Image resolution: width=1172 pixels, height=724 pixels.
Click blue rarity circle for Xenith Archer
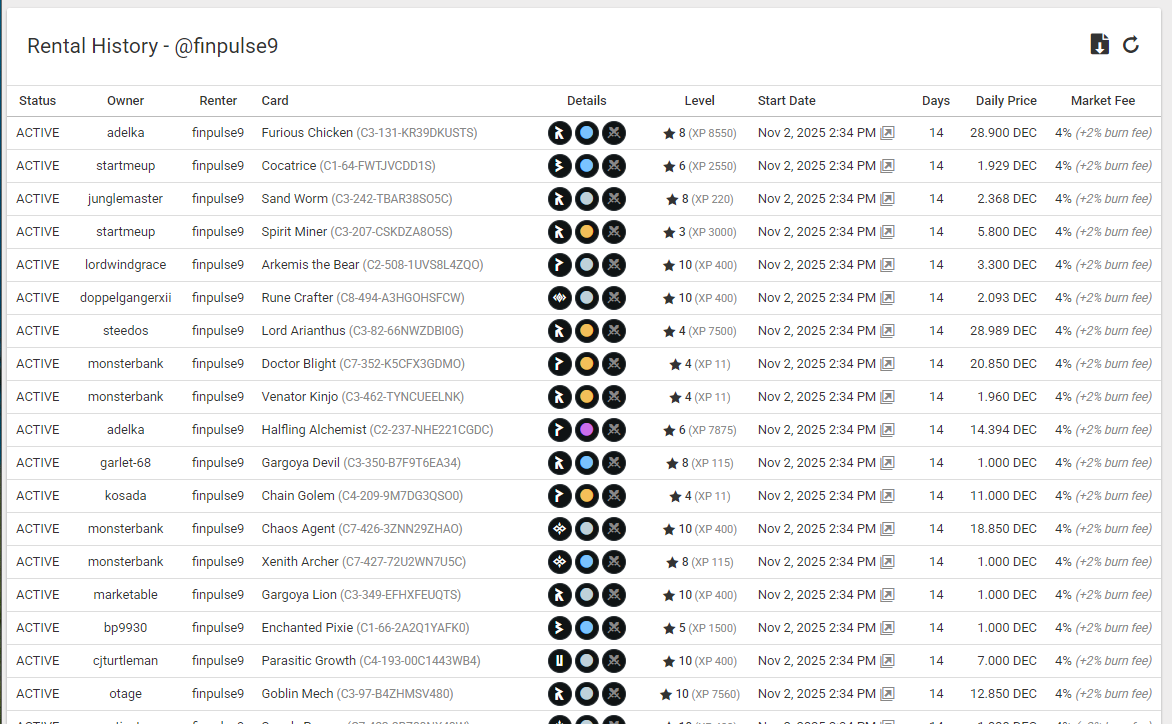(587, 562)
